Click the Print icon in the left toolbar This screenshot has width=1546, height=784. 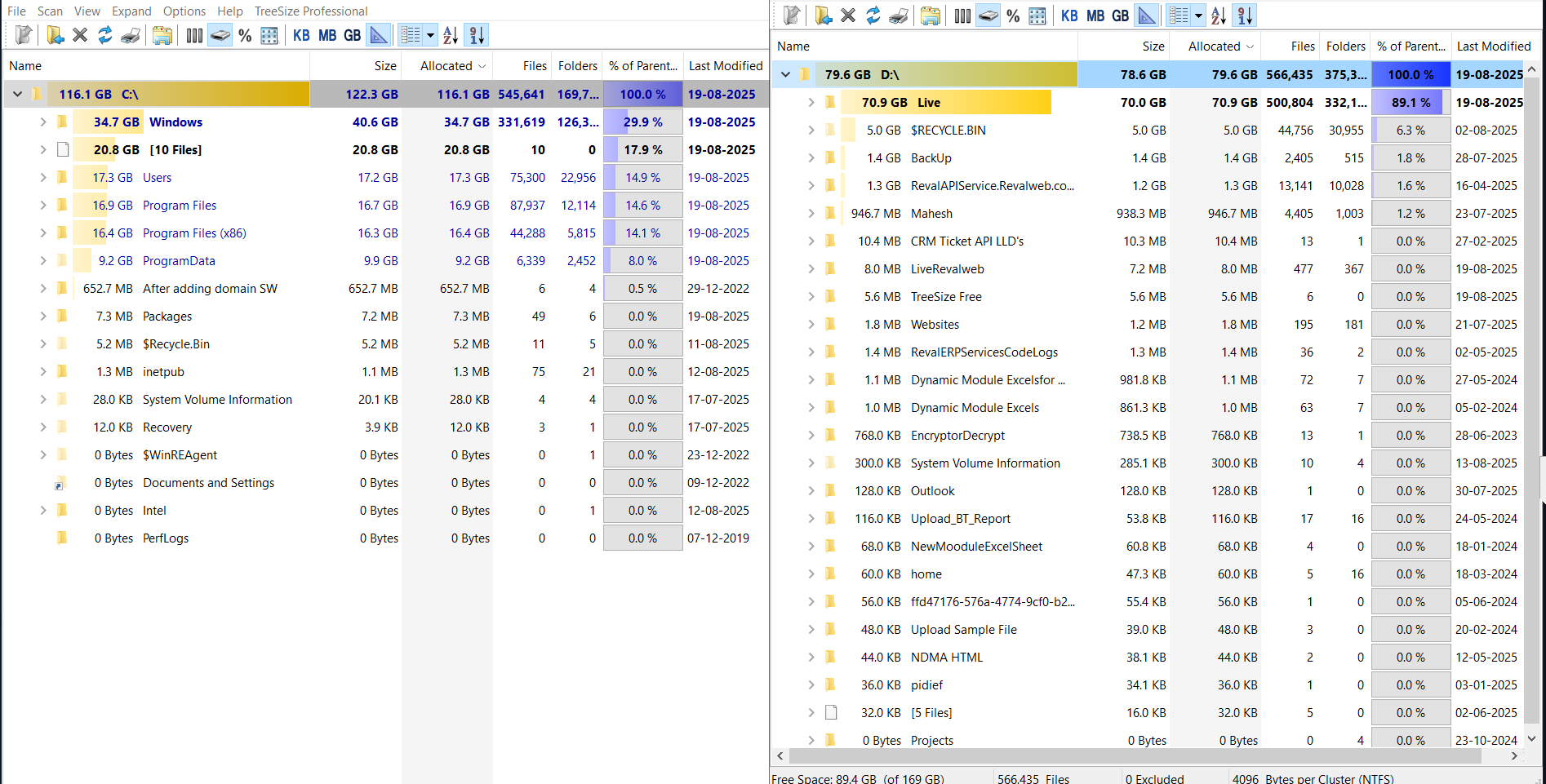point(130,35)
